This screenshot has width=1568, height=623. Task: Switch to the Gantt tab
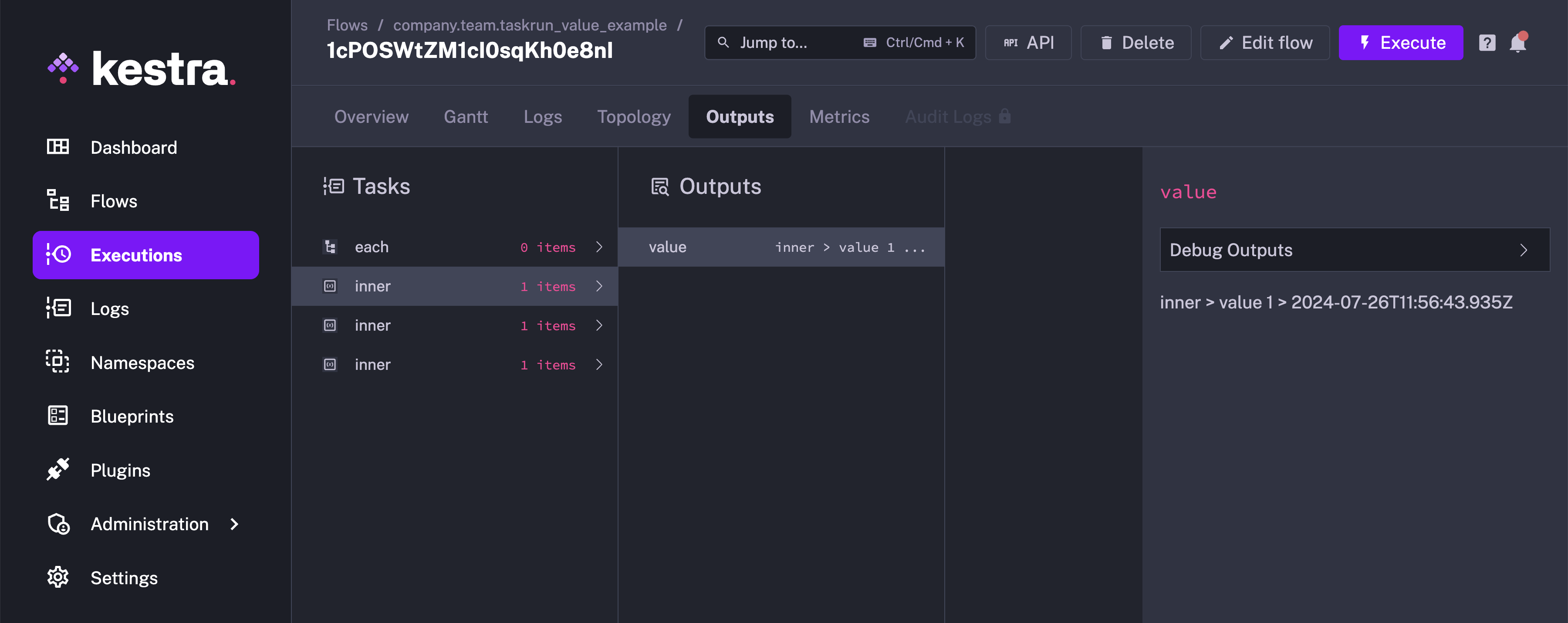(466, 116)
